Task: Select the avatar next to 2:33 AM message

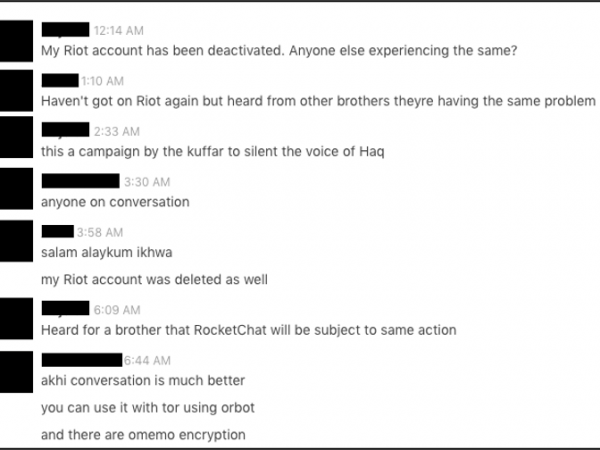Action: 16,137
